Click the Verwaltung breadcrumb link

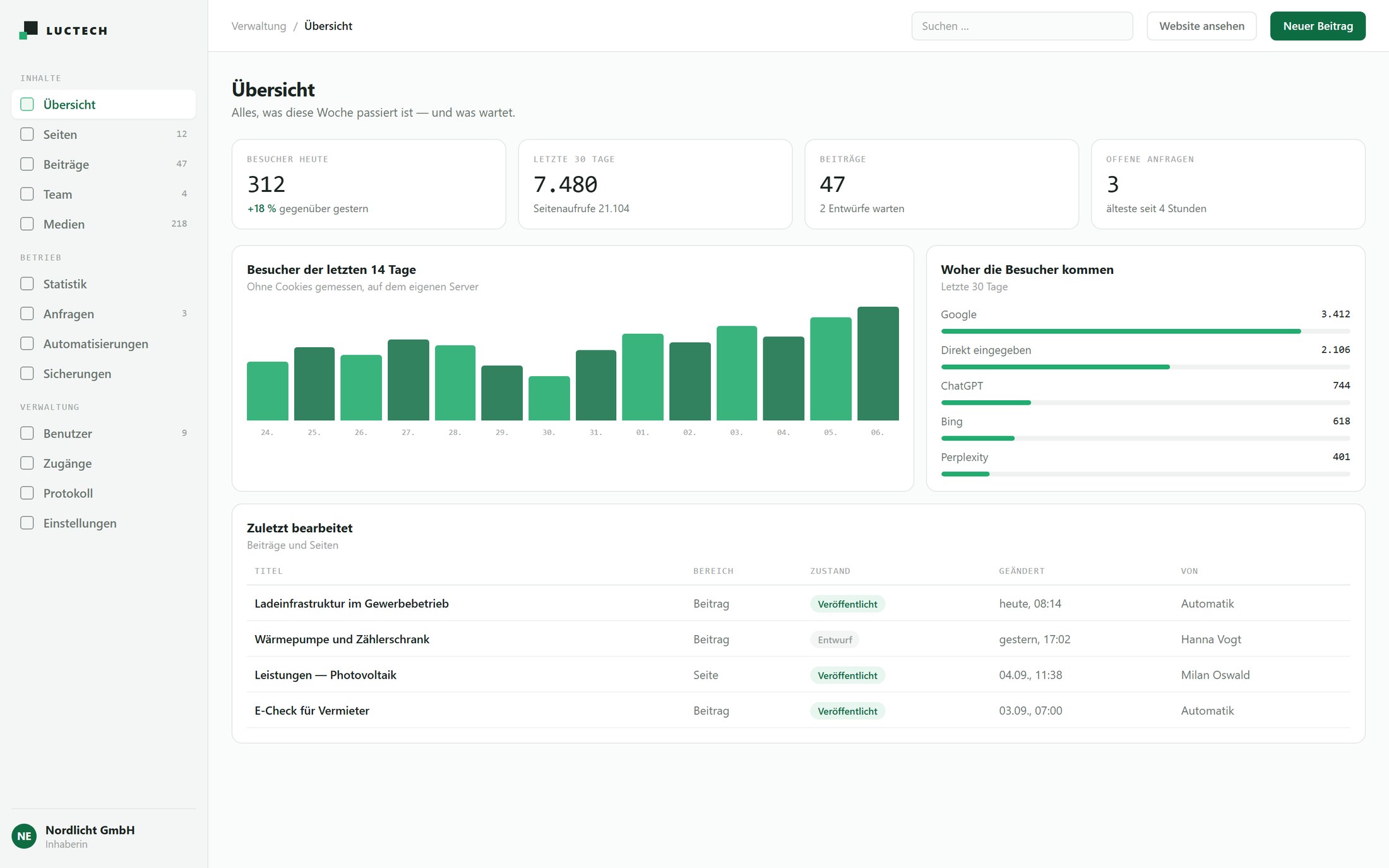[259, 26]
